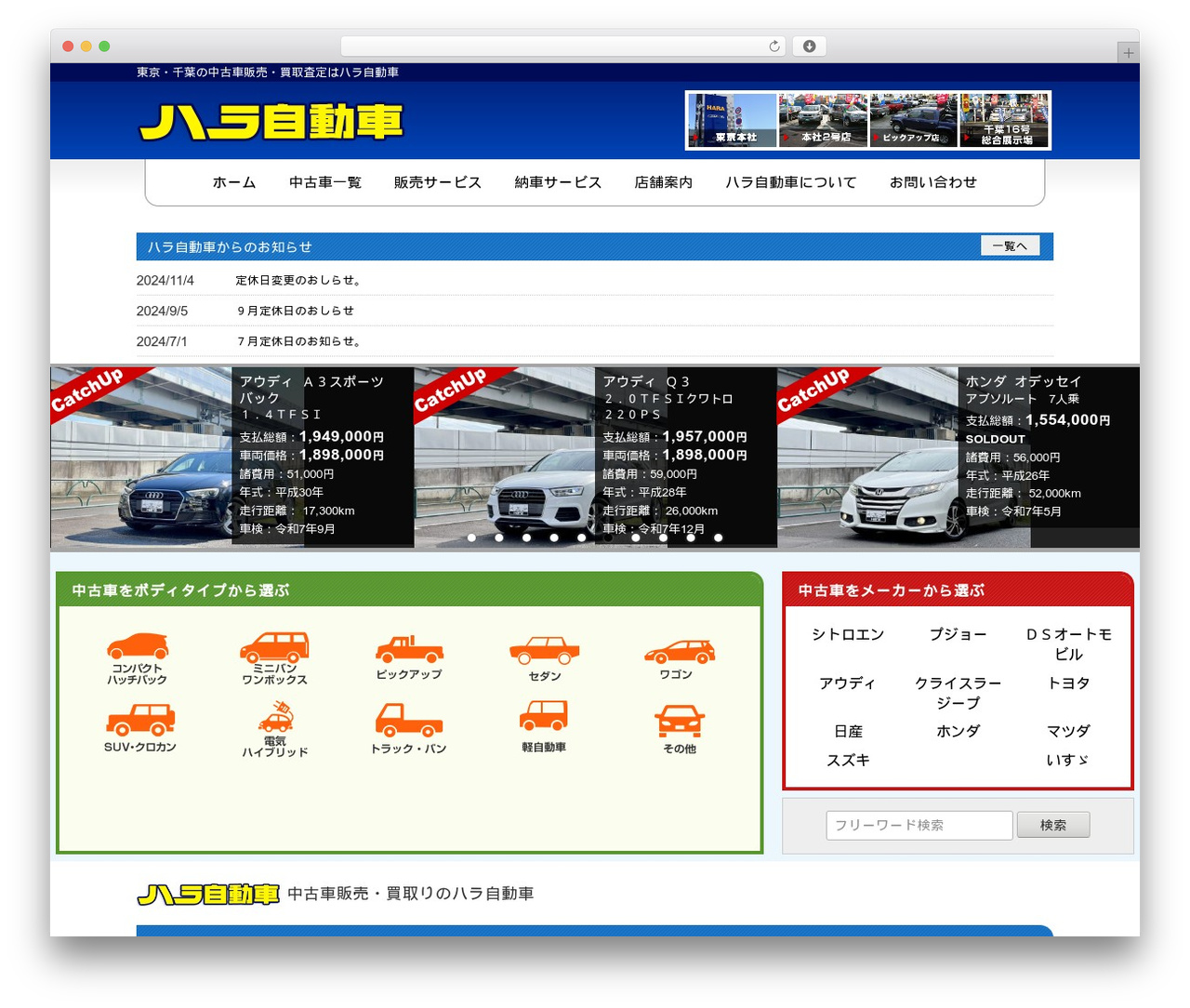Pick the wagon (ワゴン) body type icon
The width and height of the screenshot is (1190, 1008).
pyautogui.click(x=679, y=659)
